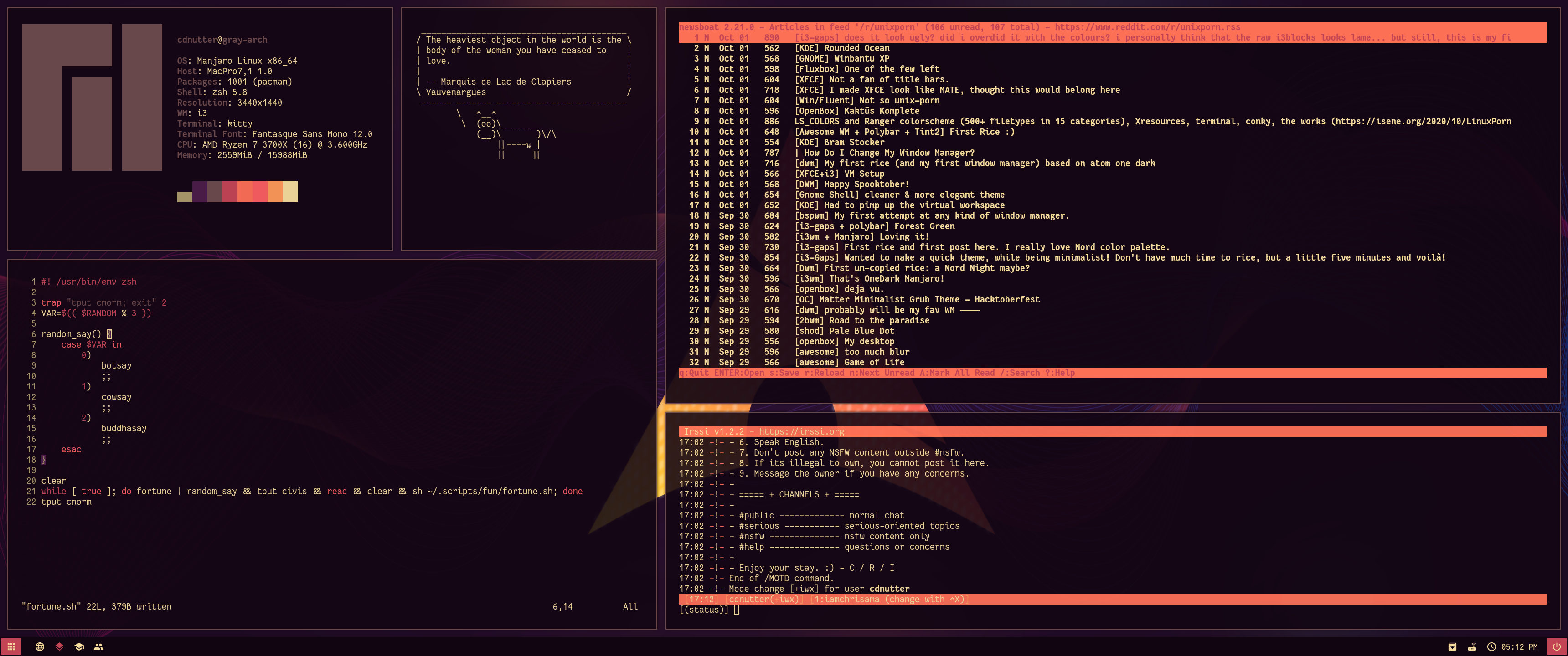Click 's:Save' hint in newsboat footer
Image resolution: width=1568 pixels, height=656 pixels.
(x=784, y=373)
